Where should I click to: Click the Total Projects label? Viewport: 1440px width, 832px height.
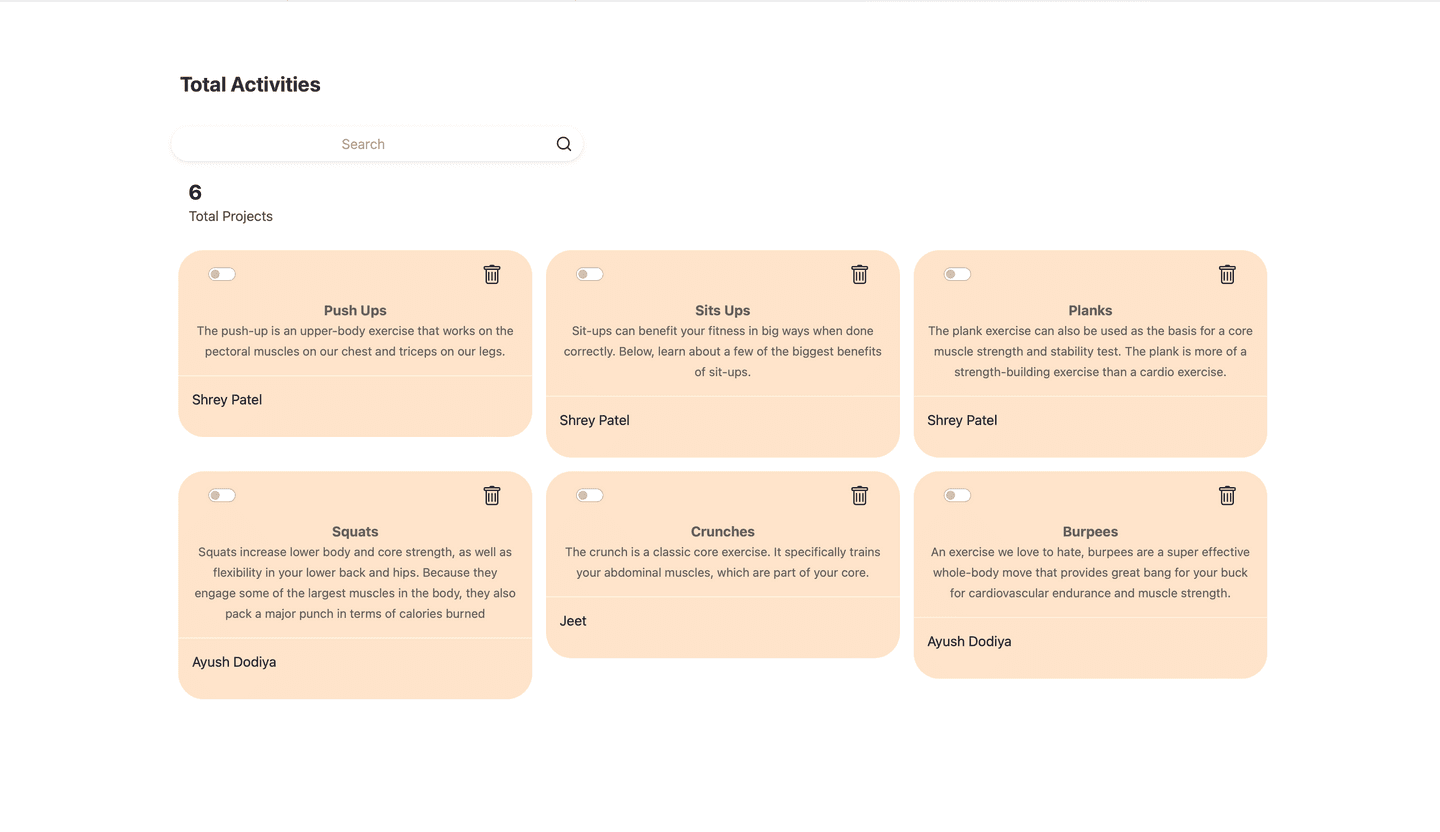(231, 216)
